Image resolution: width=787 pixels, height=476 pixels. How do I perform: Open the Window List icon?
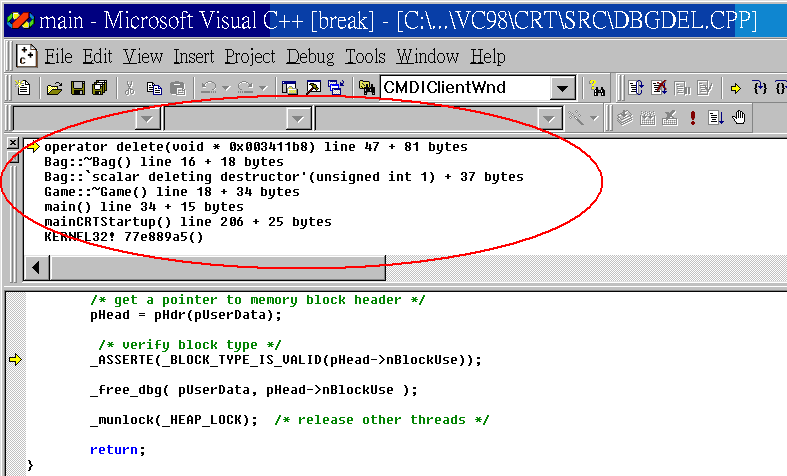click(x=336, y=88)
